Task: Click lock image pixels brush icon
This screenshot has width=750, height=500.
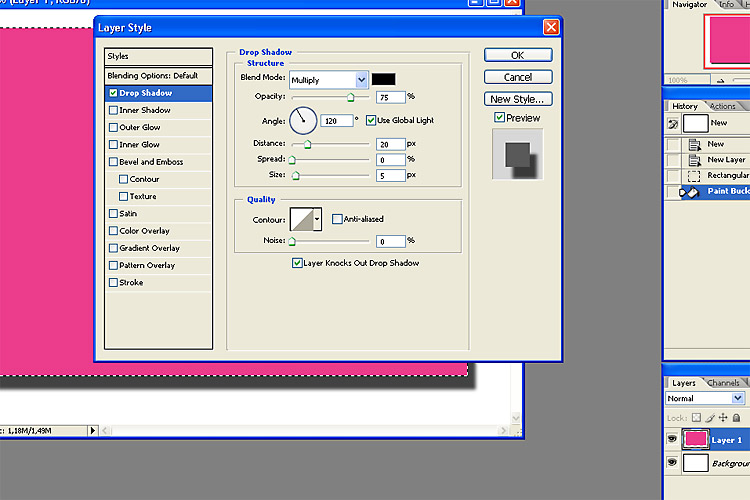Action: tap(710, 418)
